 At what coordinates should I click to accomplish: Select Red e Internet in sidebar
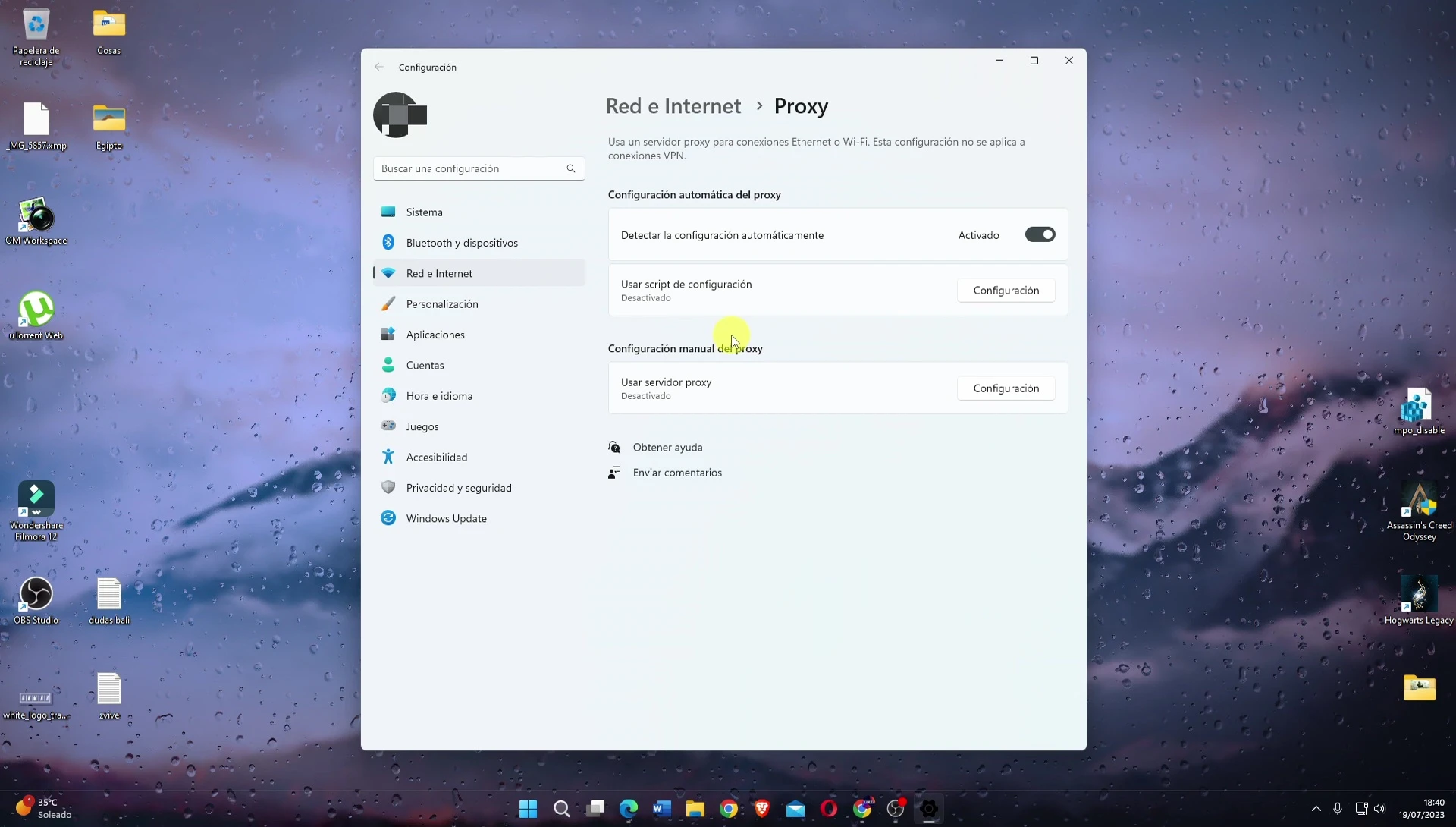point(479,273)
